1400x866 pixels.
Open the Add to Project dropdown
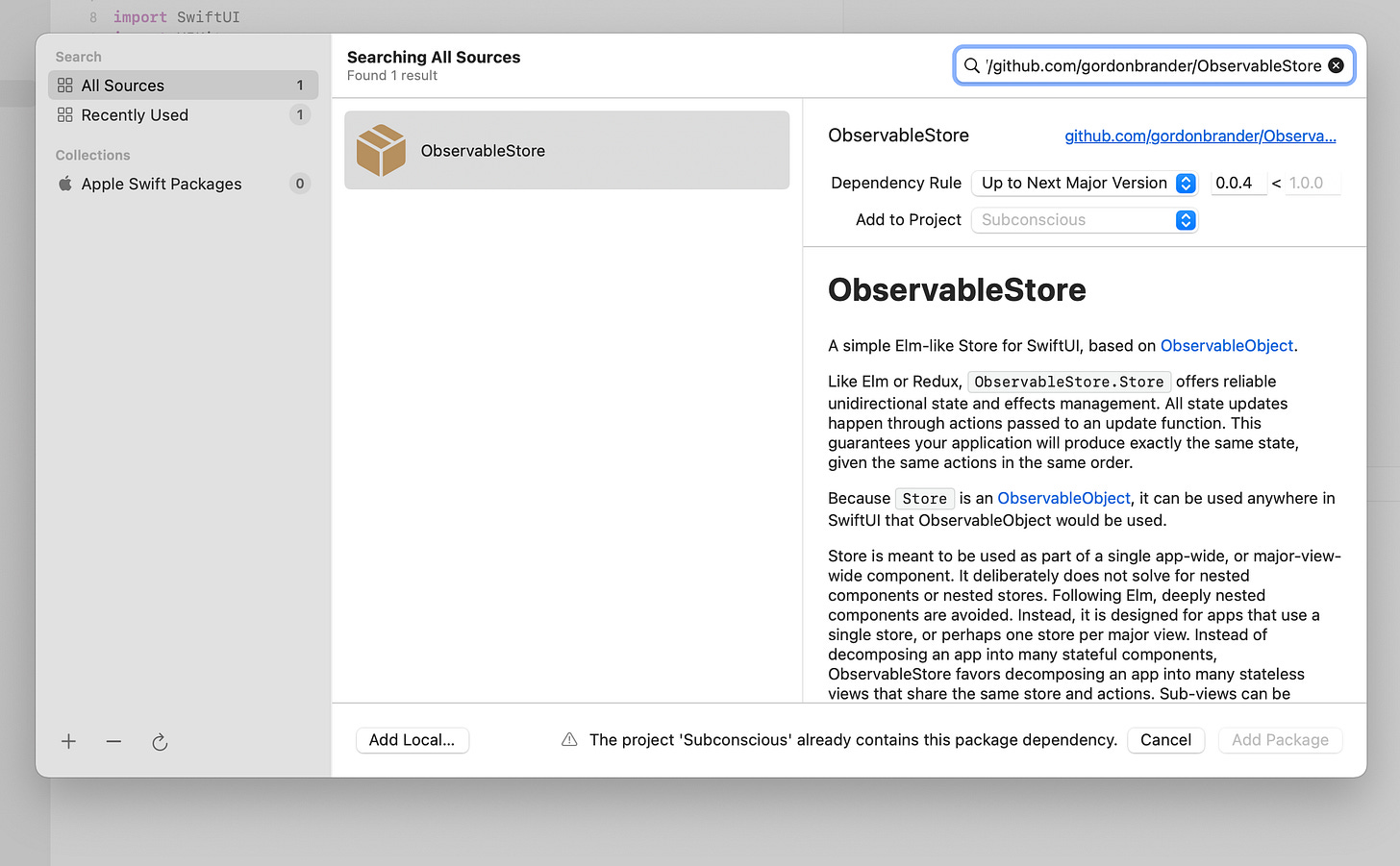(1085, 220)
